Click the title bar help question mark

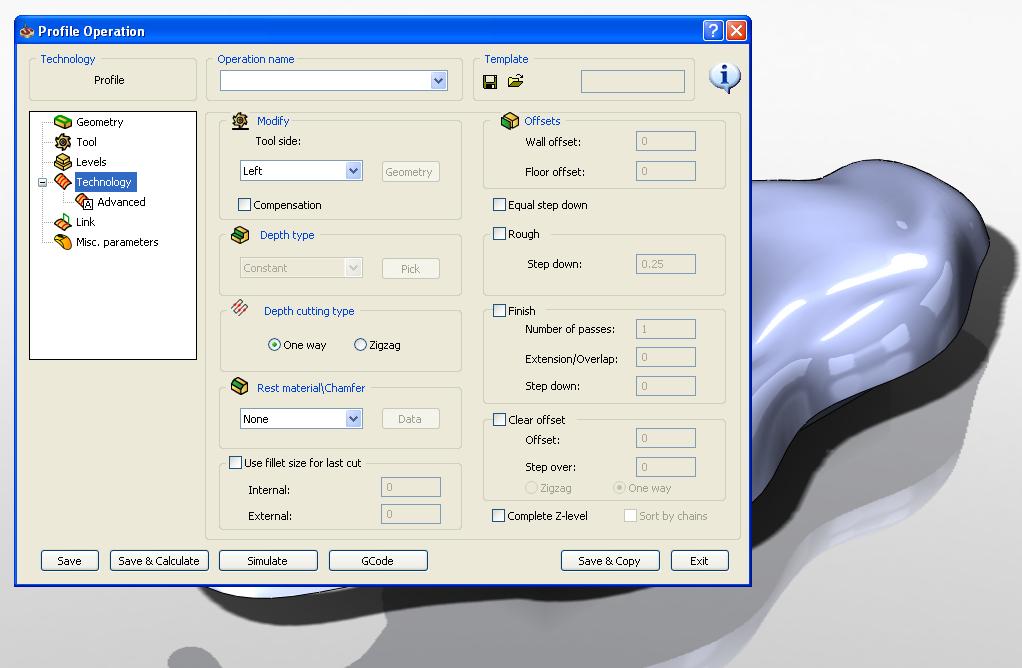coord(713,31)
